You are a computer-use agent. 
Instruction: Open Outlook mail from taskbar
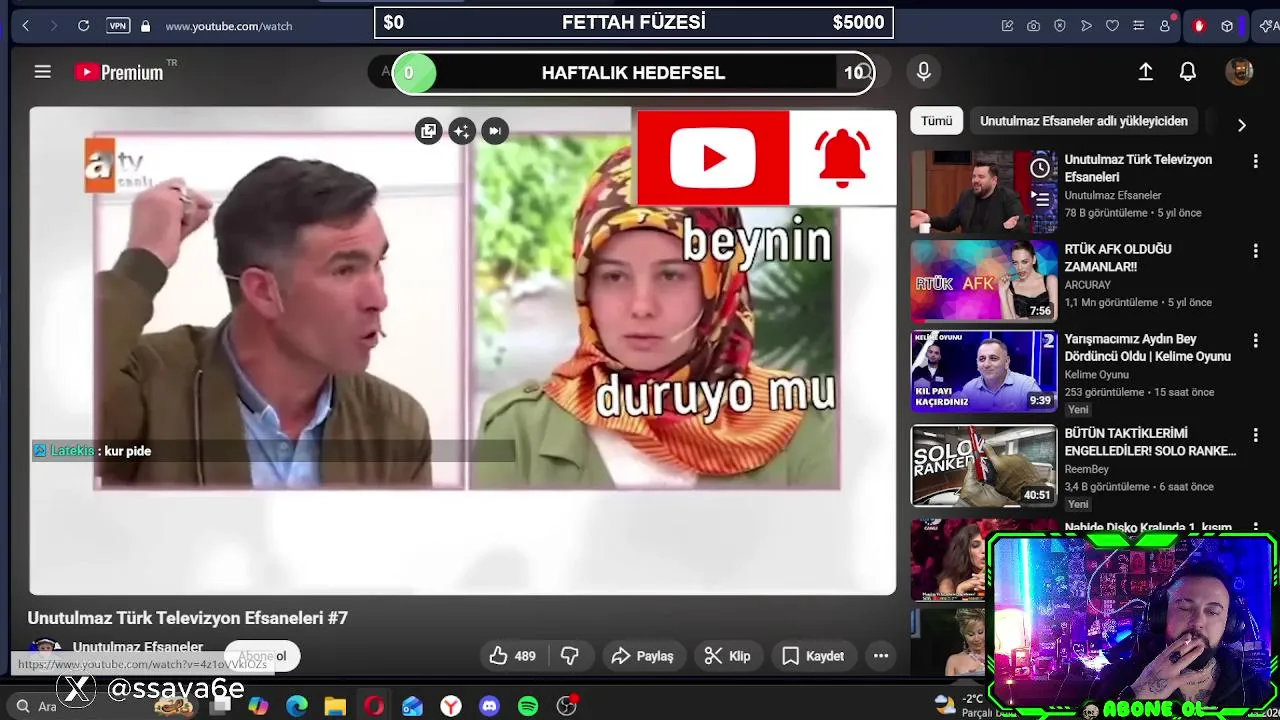[412, 706]
